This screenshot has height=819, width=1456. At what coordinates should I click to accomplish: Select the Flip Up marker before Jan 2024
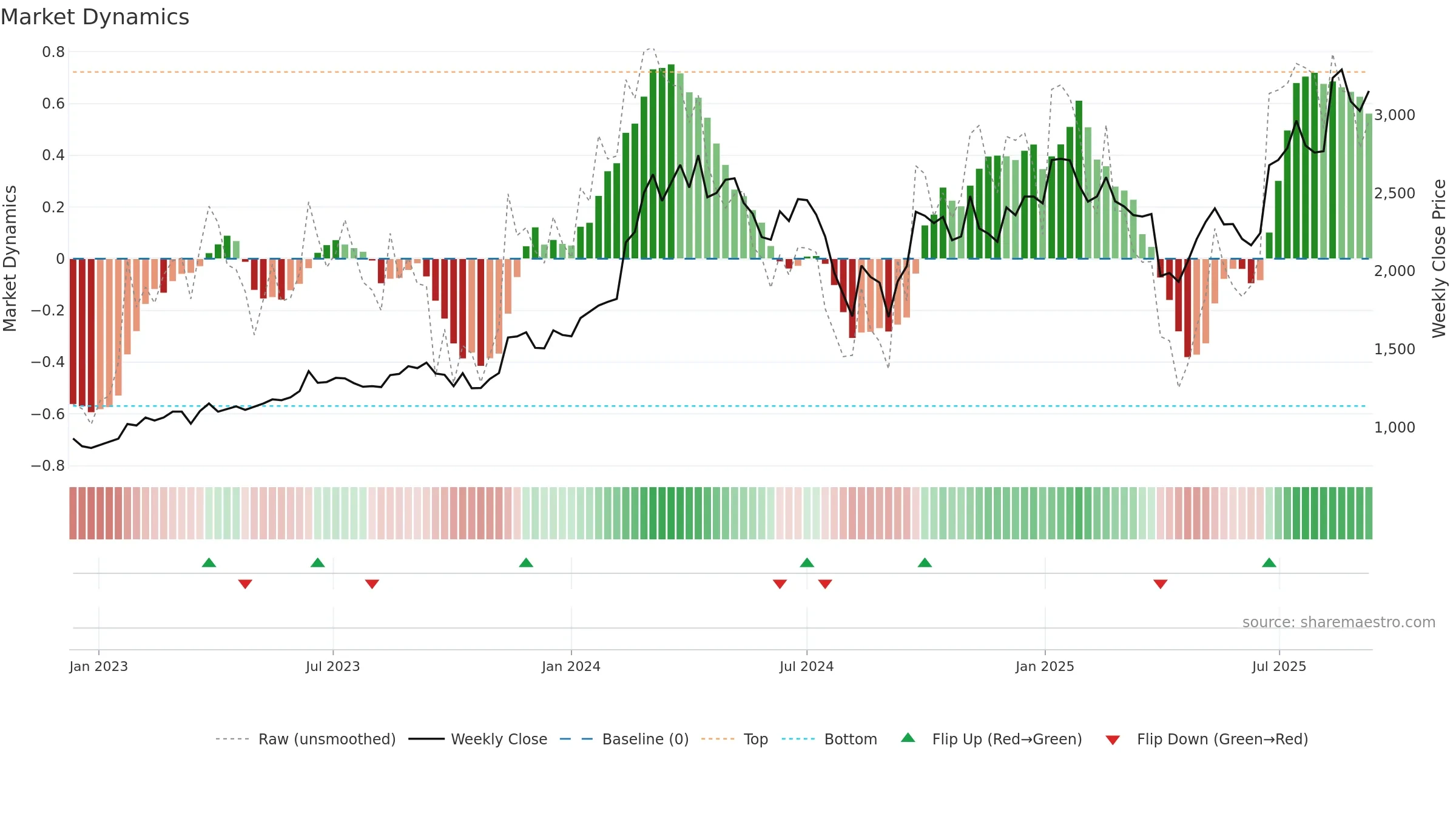coord(526,562)
